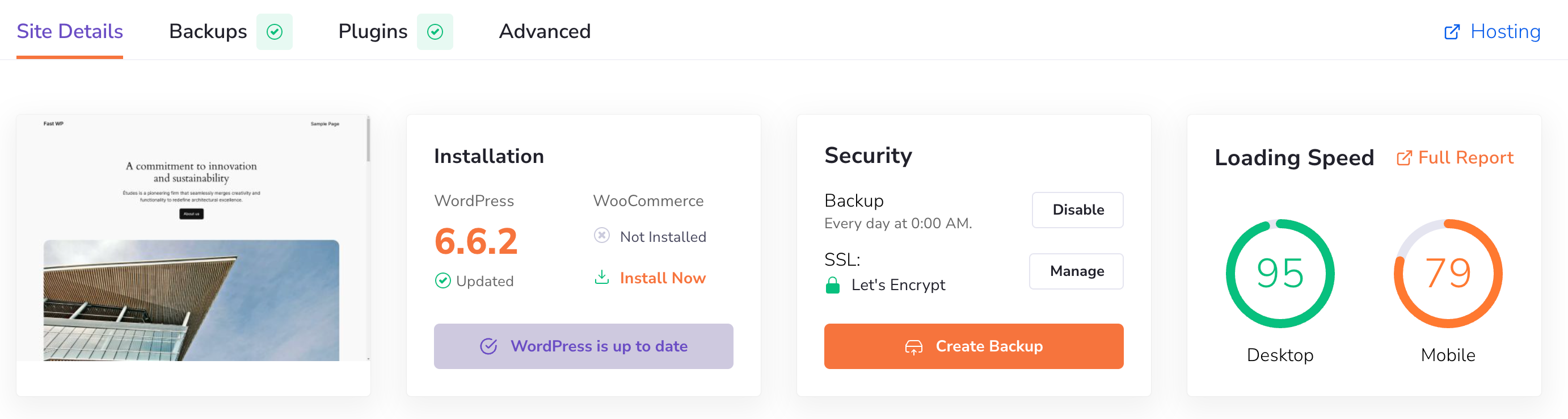Image resolution: width=1568 pixels, height=419 pixels.
Task: Click the WooCommerce Not Installed X icon
Action: coord(601,236)
